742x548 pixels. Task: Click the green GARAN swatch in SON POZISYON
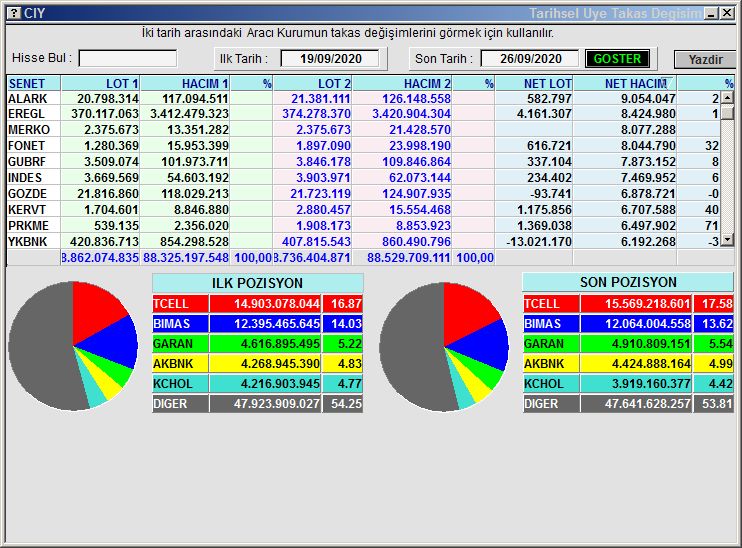click(x=551, y=344)
